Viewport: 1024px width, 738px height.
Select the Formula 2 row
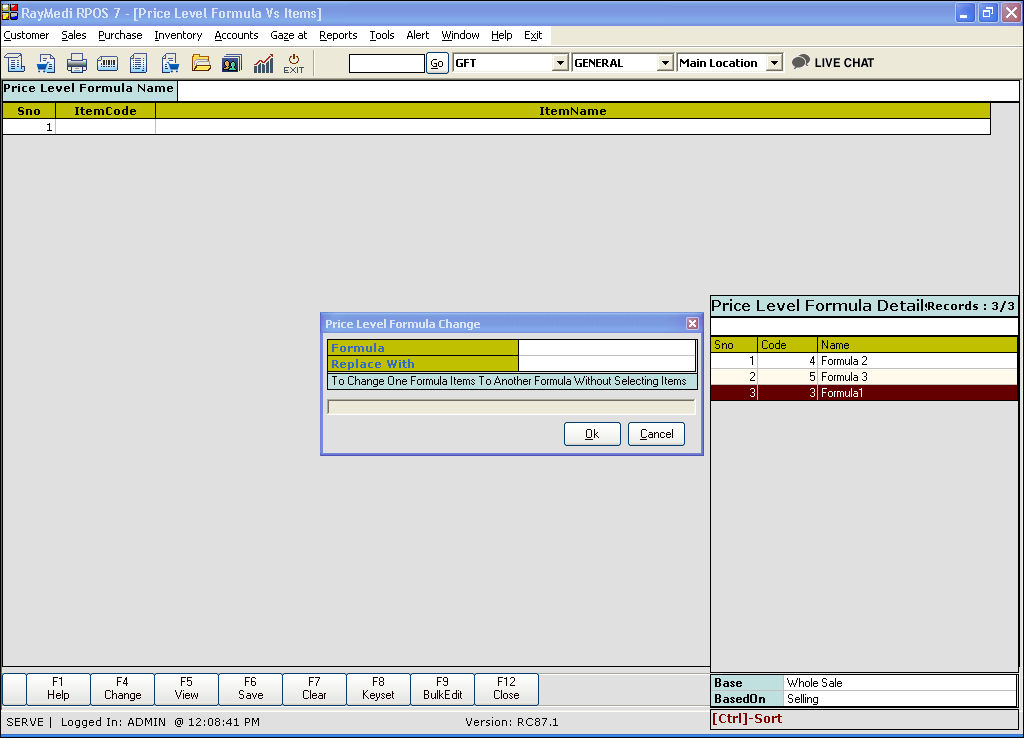coord(864,361)
